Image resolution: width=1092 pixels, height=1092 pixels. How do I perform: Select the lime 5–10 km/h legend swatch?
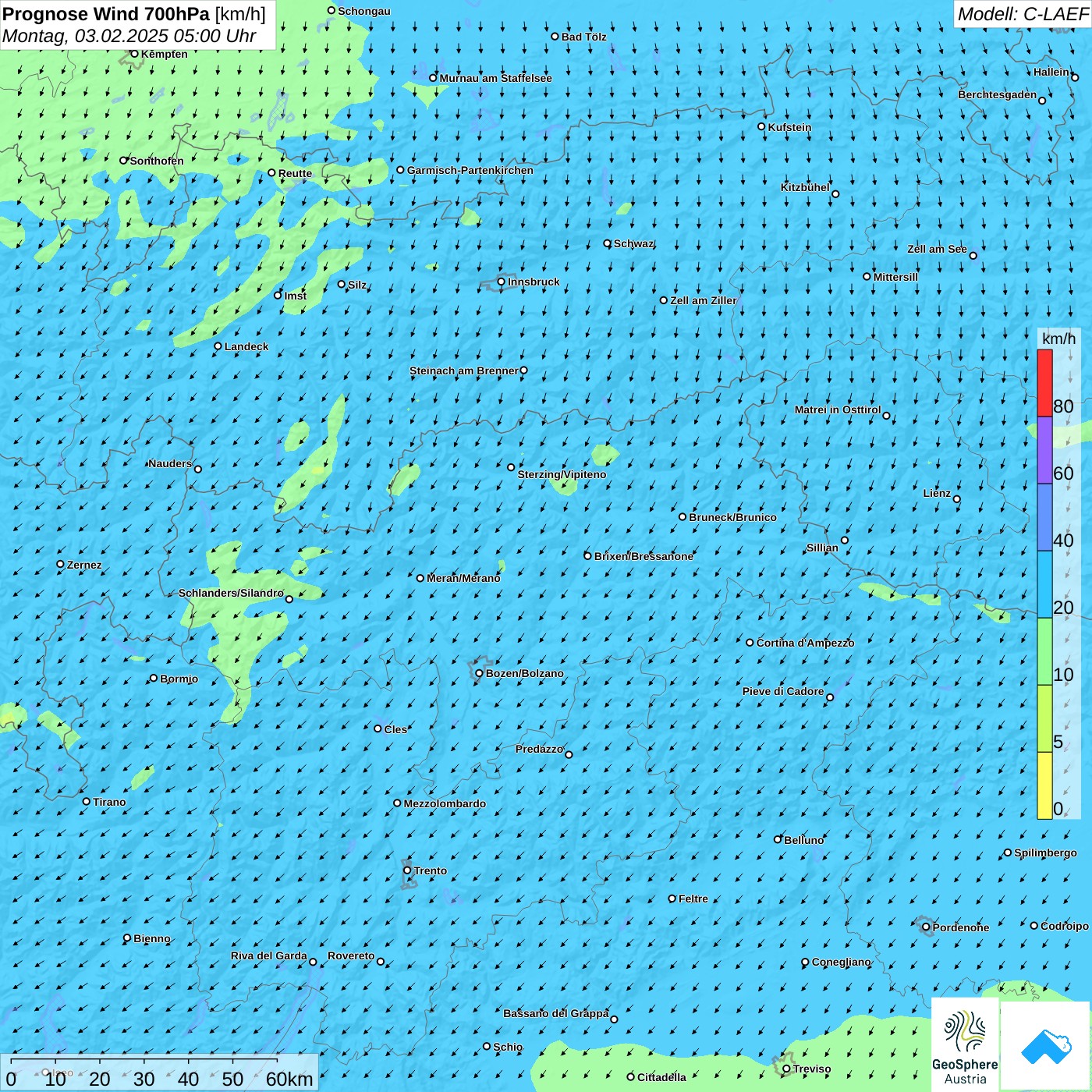[x=1044, y=718]
